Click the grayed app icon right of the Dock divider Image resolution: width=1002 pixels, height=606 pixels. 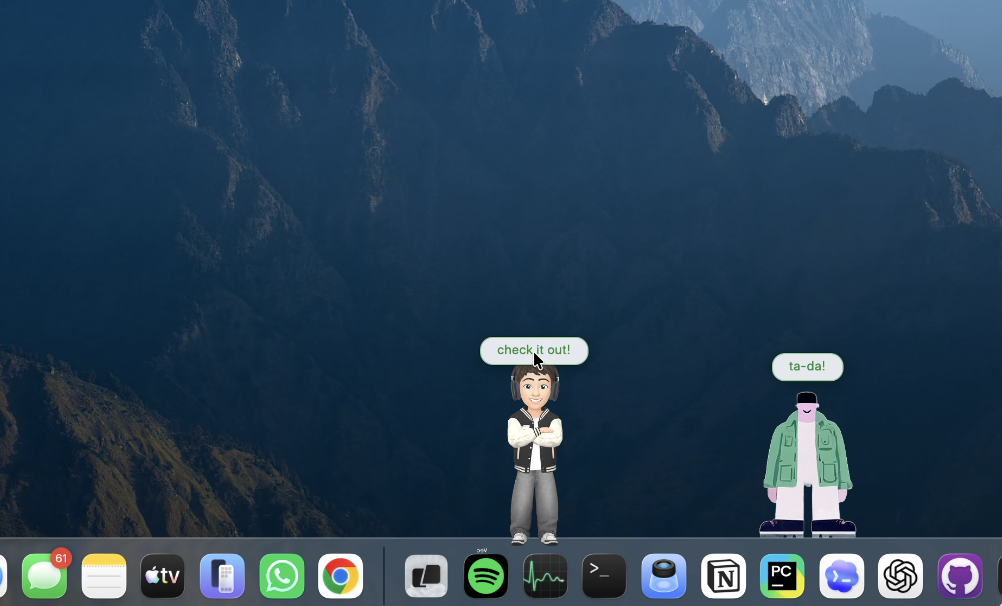(426, 576)
